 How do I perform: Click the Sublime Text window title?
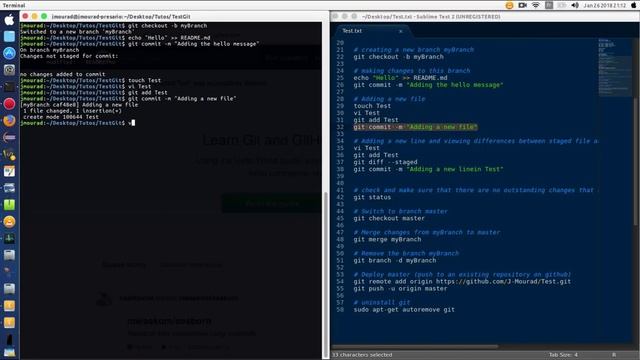coord(431,17)
